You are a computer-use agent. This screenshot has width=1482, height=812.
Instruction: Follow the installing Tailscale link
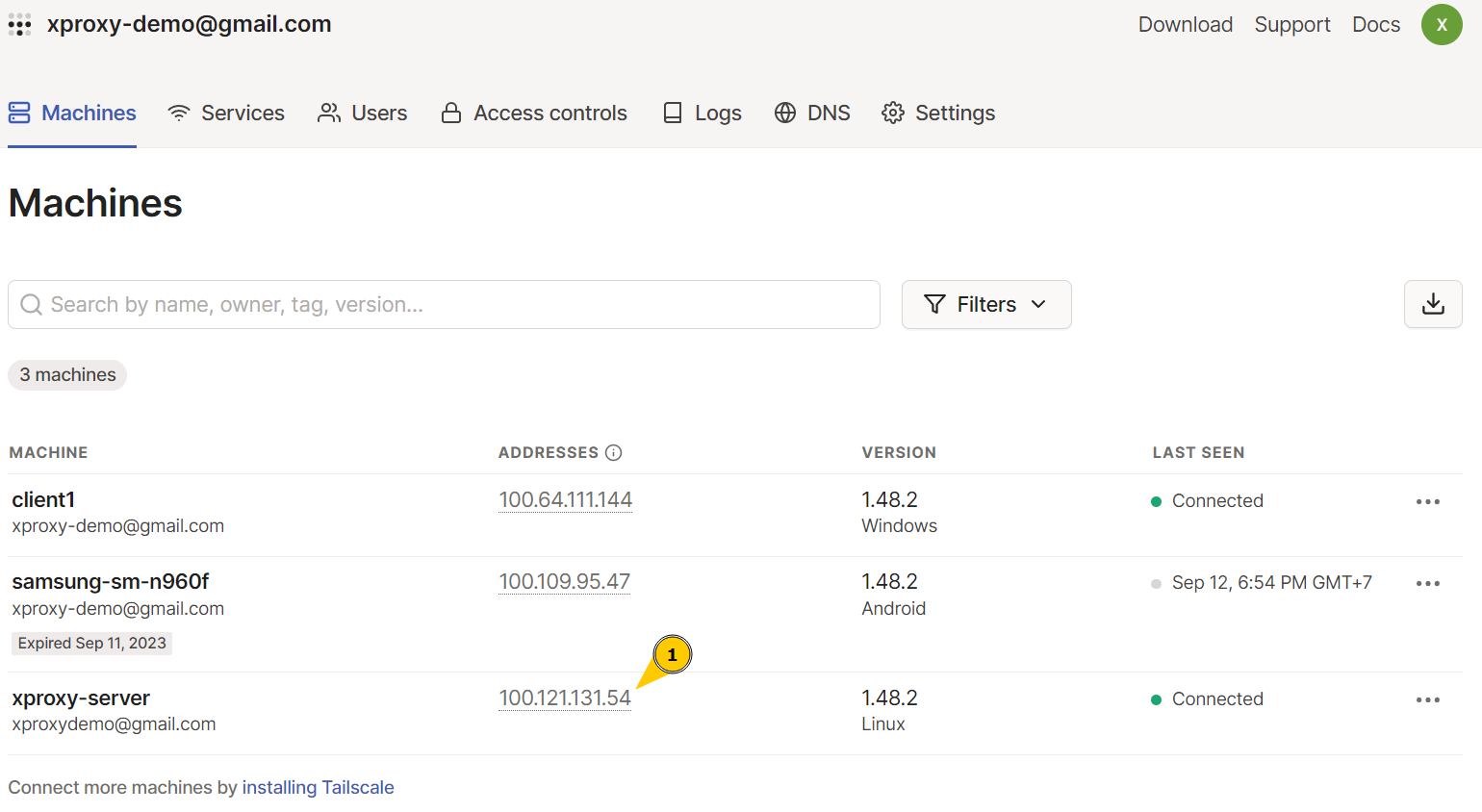[318, 787]
